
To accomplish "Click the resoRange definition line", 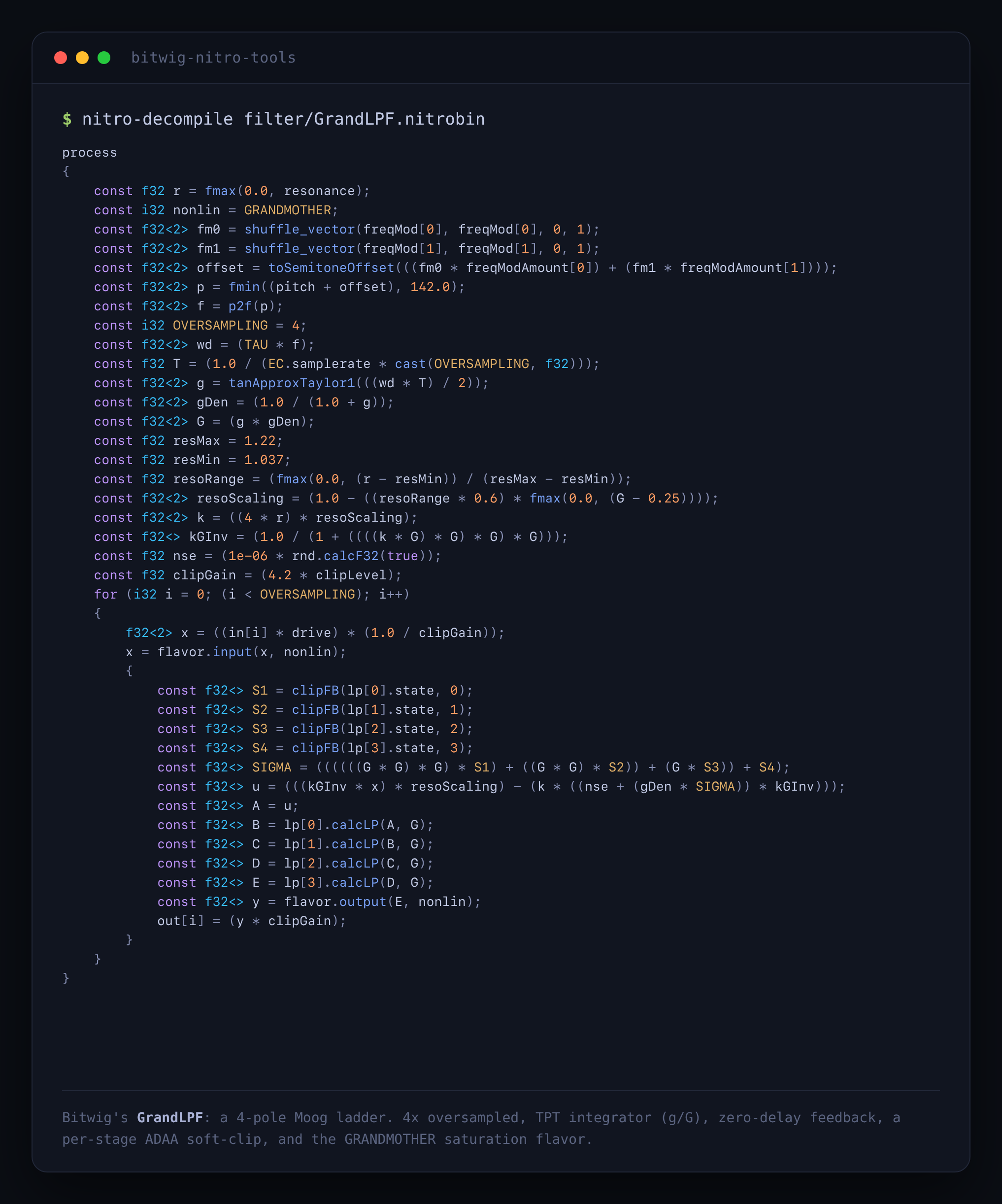I will click(363, 479).
